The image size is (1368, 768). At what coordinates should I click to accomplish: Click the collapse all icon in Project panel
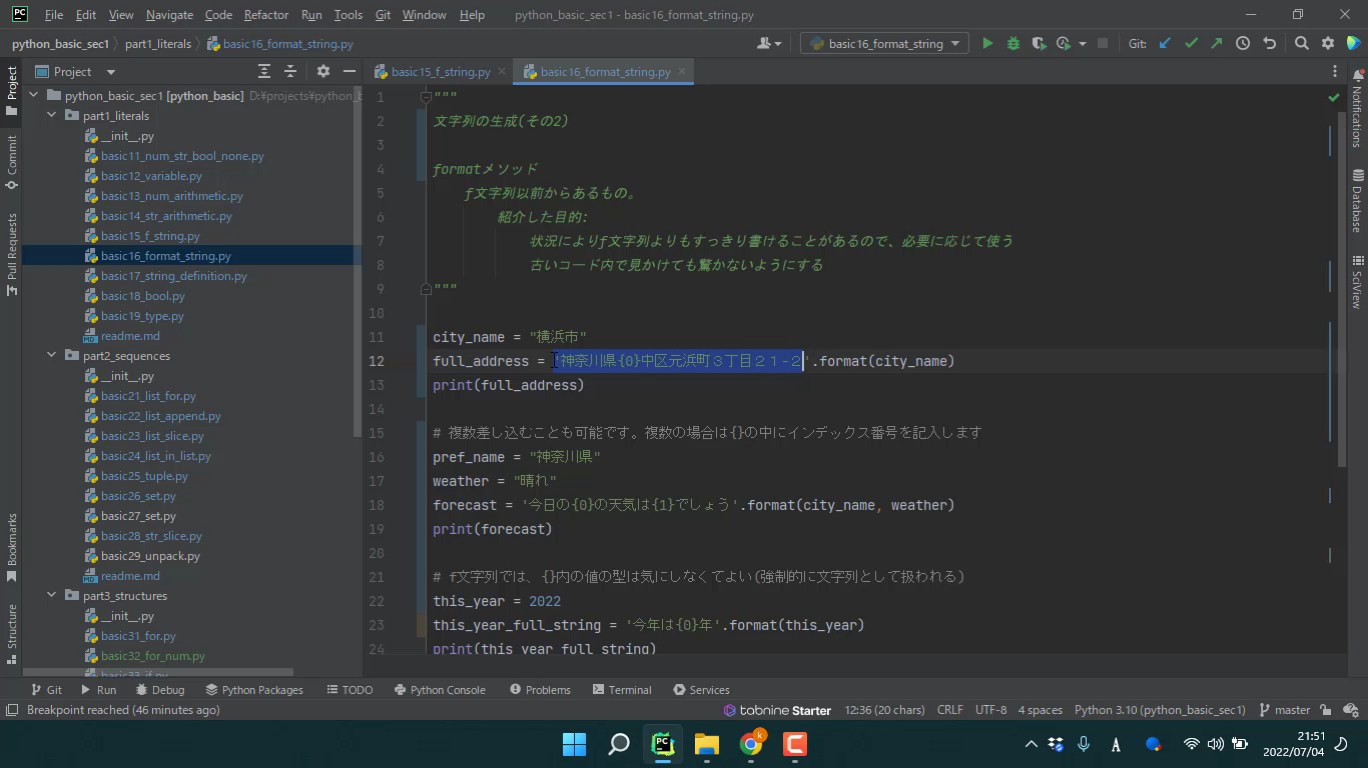pyautogui.click(x=290, y=71)
